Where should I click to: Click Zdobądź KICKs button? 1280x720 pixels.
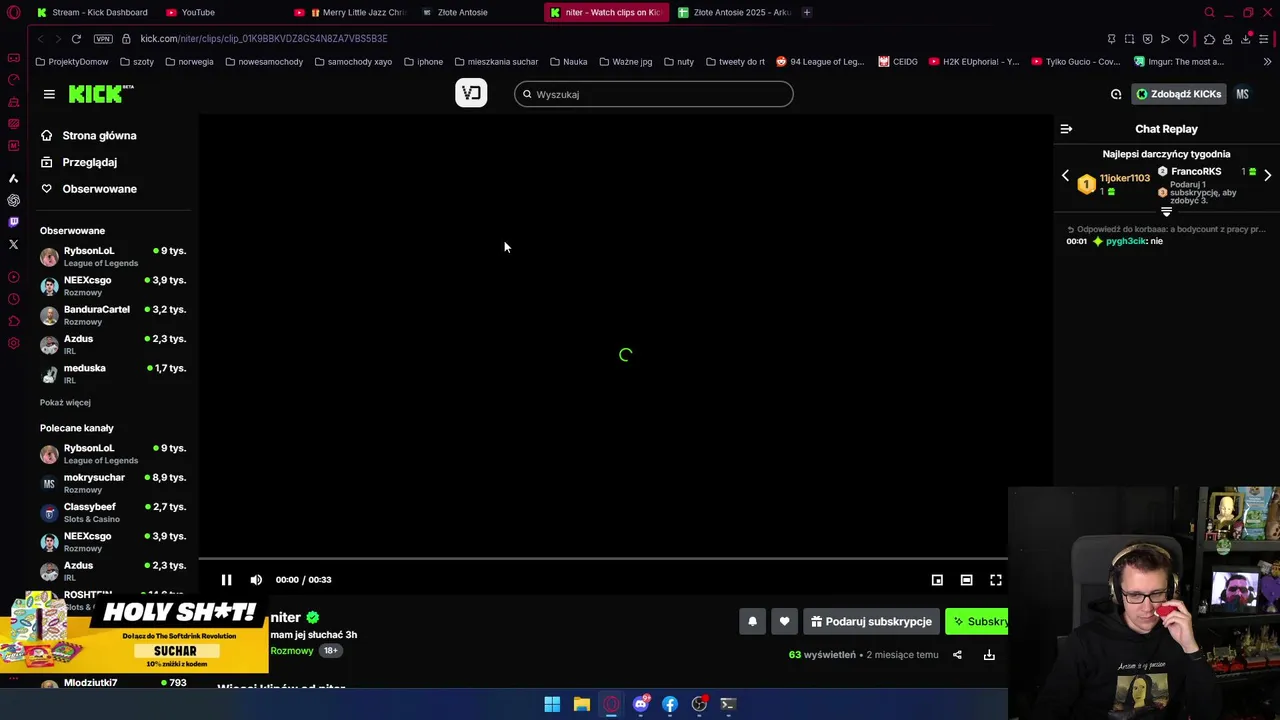1178,94
